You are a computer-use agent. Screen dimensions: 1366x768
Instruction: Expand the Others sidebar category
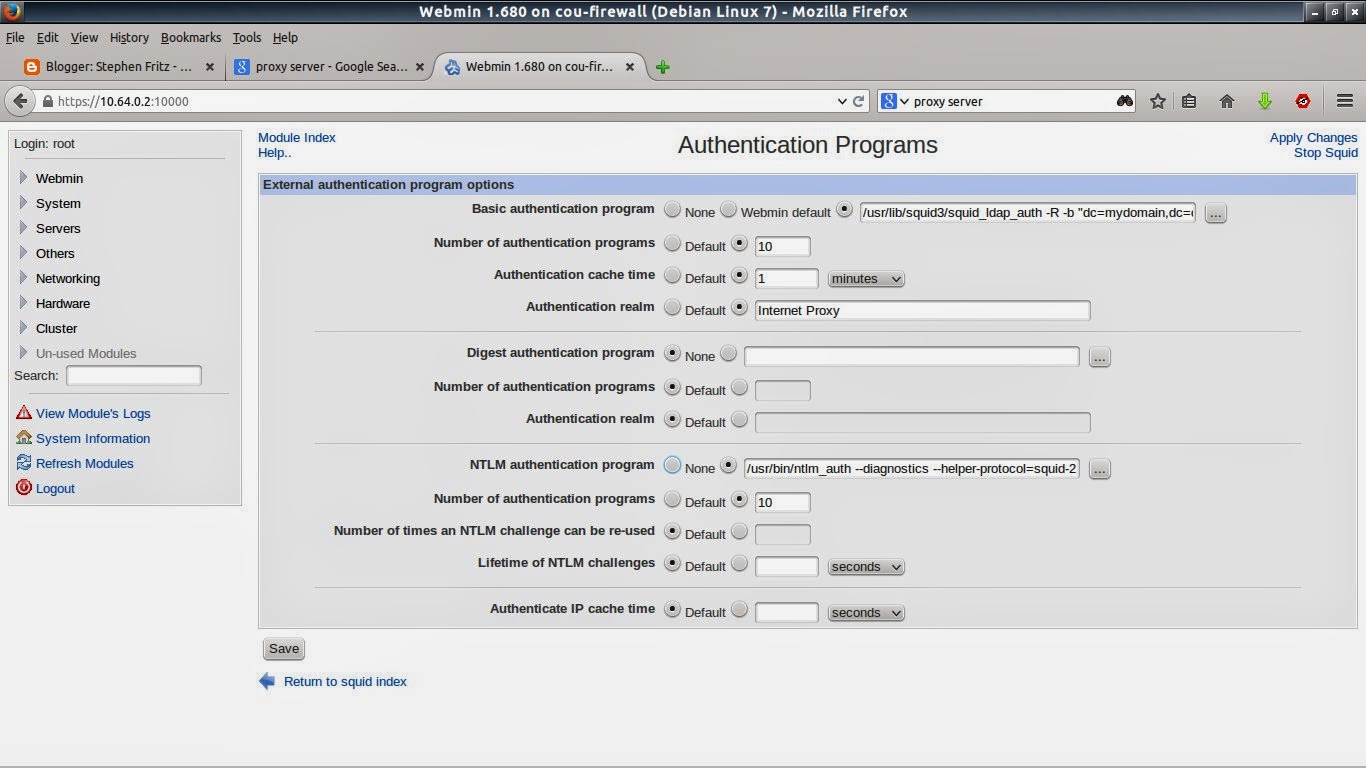pyautogui.click(x=55, y=253)
